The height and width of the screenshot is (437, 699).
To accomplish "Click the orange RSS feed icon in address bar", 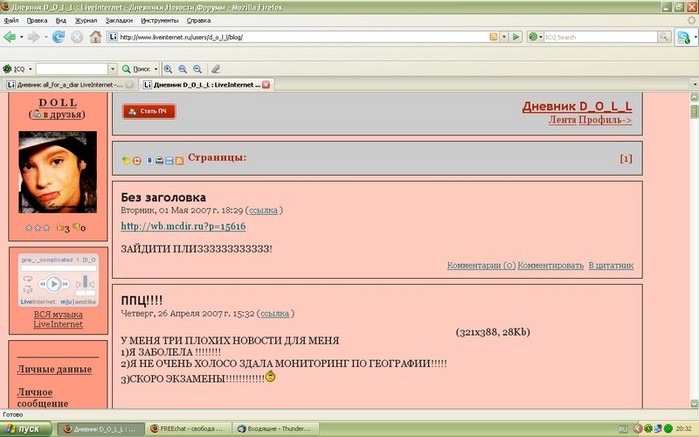I will 493,37.
